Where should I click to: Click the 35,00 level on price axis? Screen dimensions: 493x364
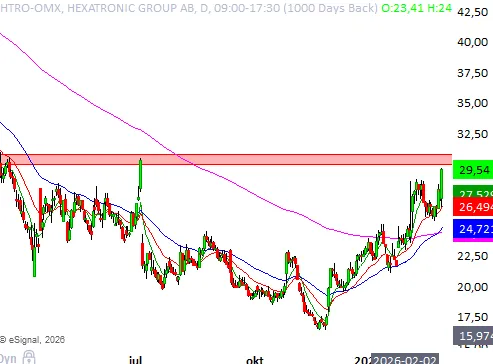[x=472, y=103]
